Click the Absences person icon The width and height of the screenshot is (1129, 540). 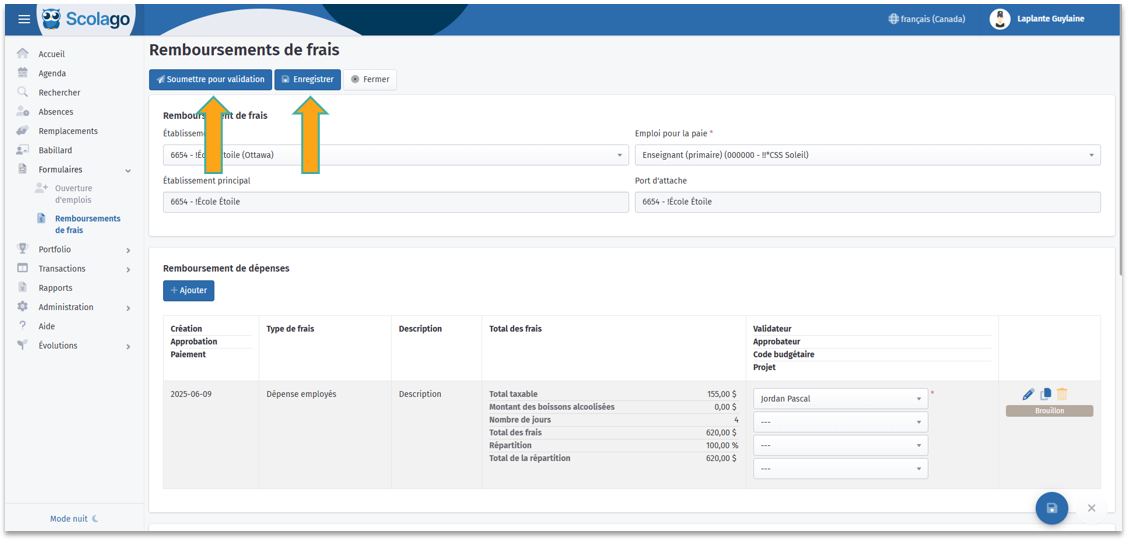[x=22, y=112]
